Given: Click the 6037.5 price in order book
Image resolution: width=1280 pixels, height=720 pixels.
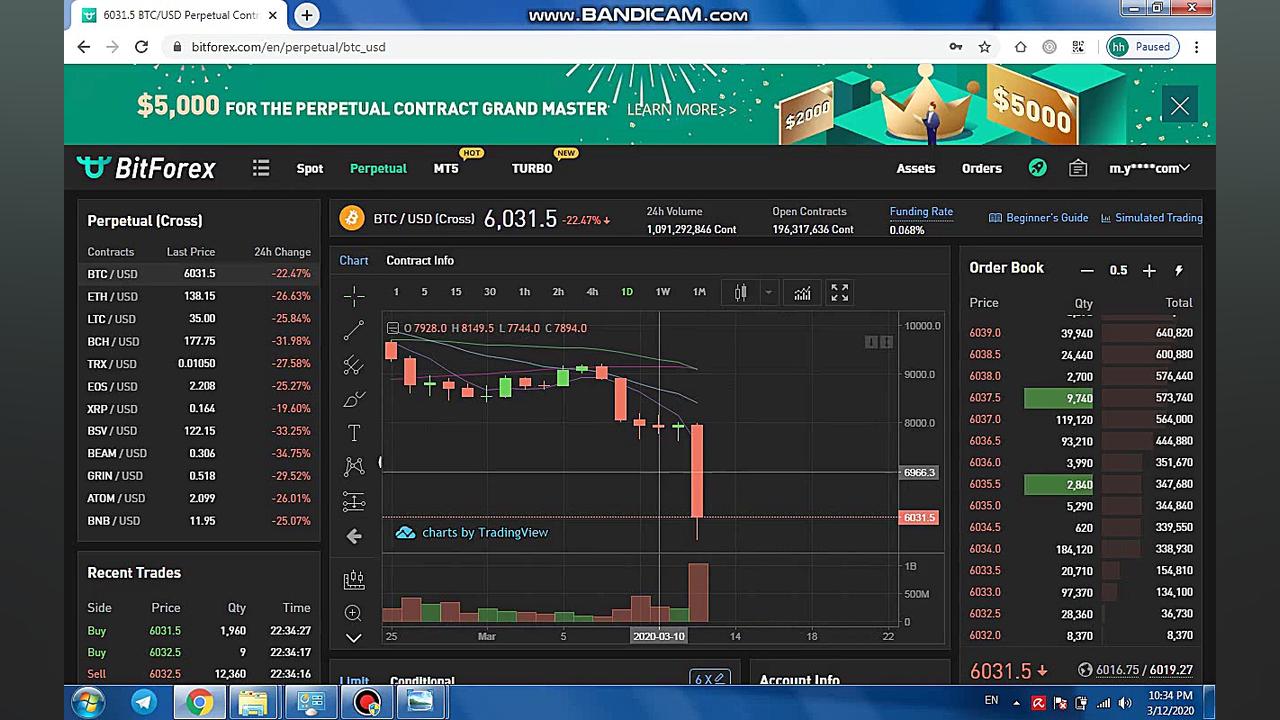Looking at the screenshot, I should tap(985, 398).
